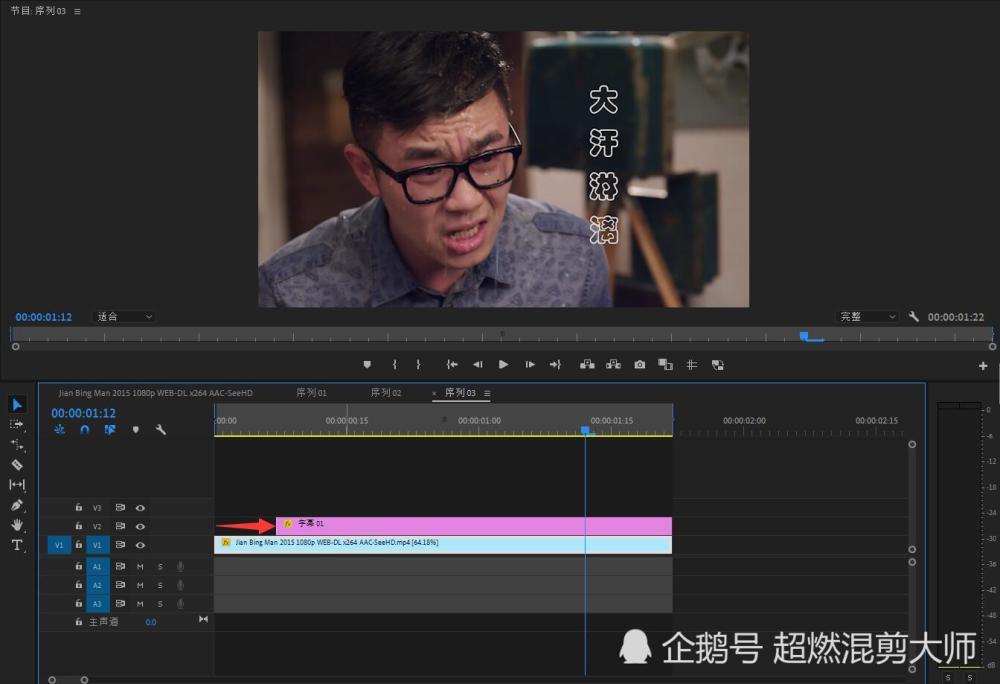
Task: Select the 序列03 timeline tab
Action: 460,393
